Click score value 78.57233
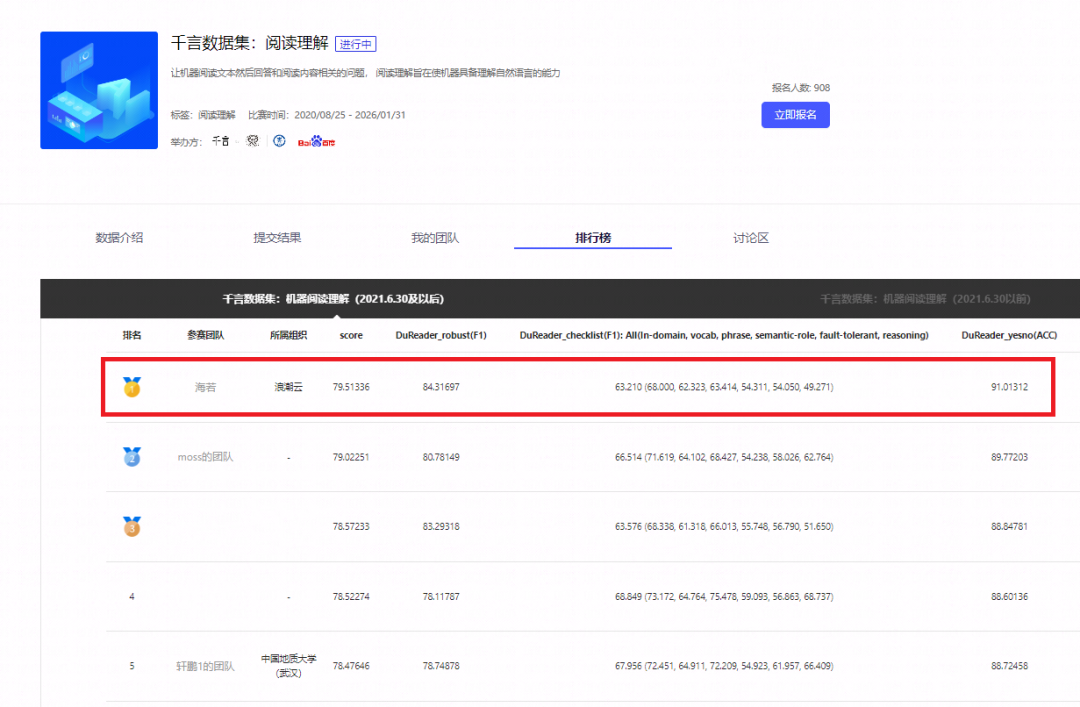The height and width of the screenshot is (707, 1080). click(x=351, y=526)
